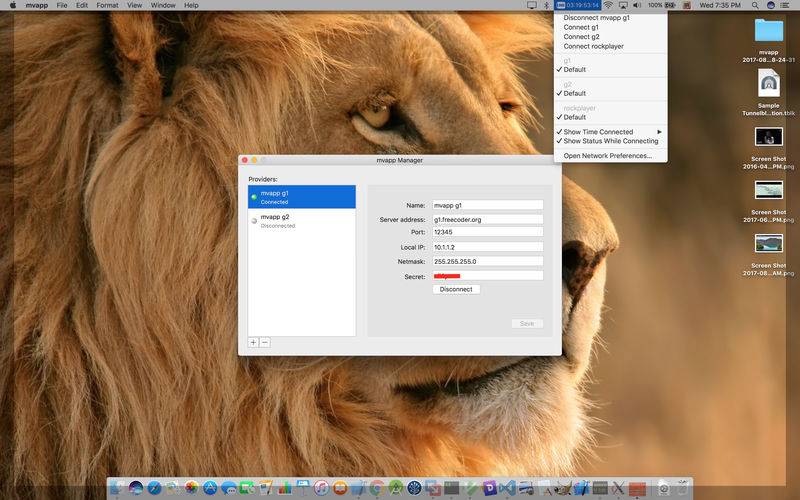Click the Local IP field
The image size is (800, 500).
point(488,247)
